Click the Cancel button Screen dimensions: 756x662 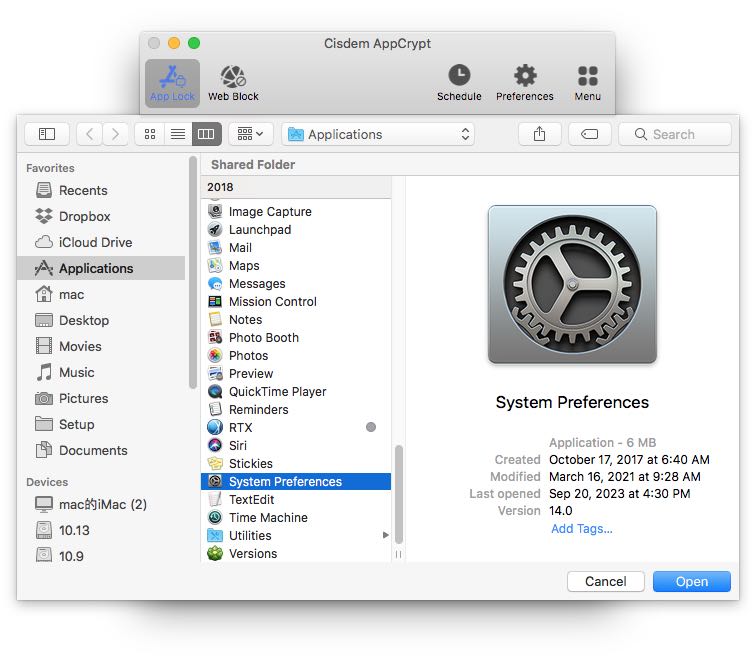coord(606,581)
